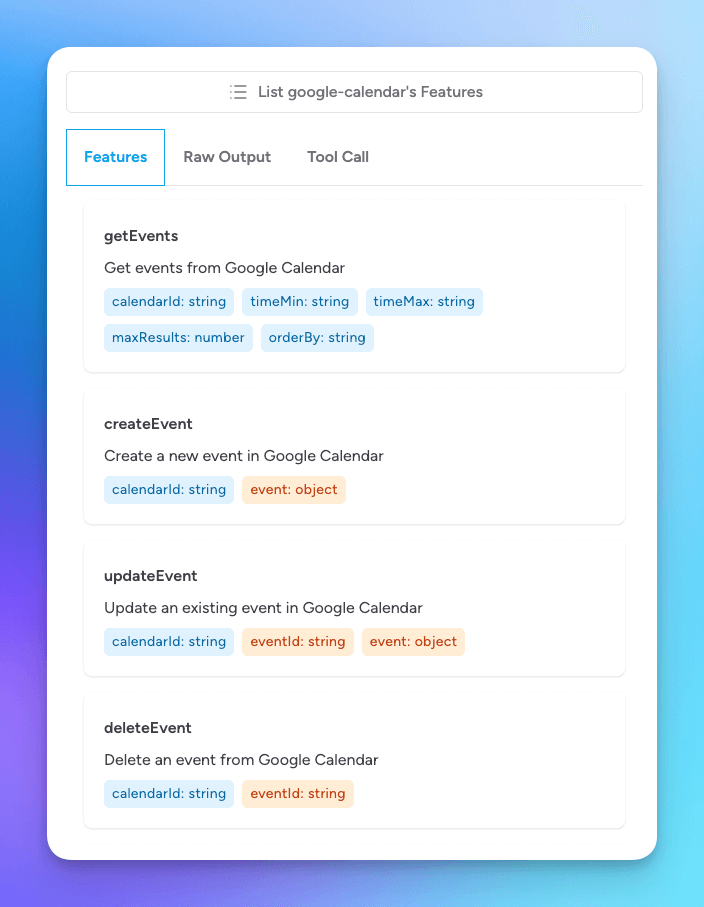Image resolution: width=704 pixels, height=907 pixels.
Task: Click the orderBy: string parameter tag
Action: point(317,337)
